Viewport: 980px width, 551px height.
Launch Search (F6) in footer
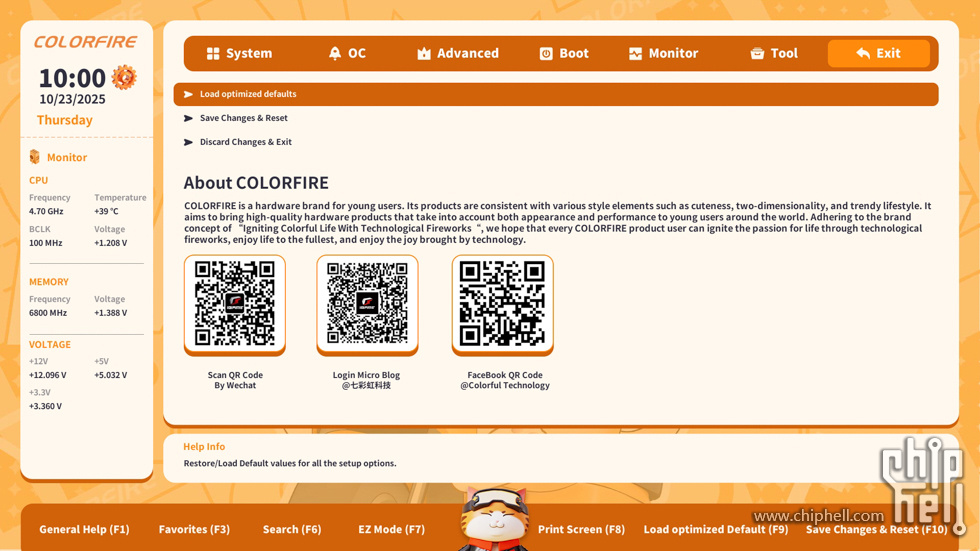pyautogui.click(x=292, y=529)
